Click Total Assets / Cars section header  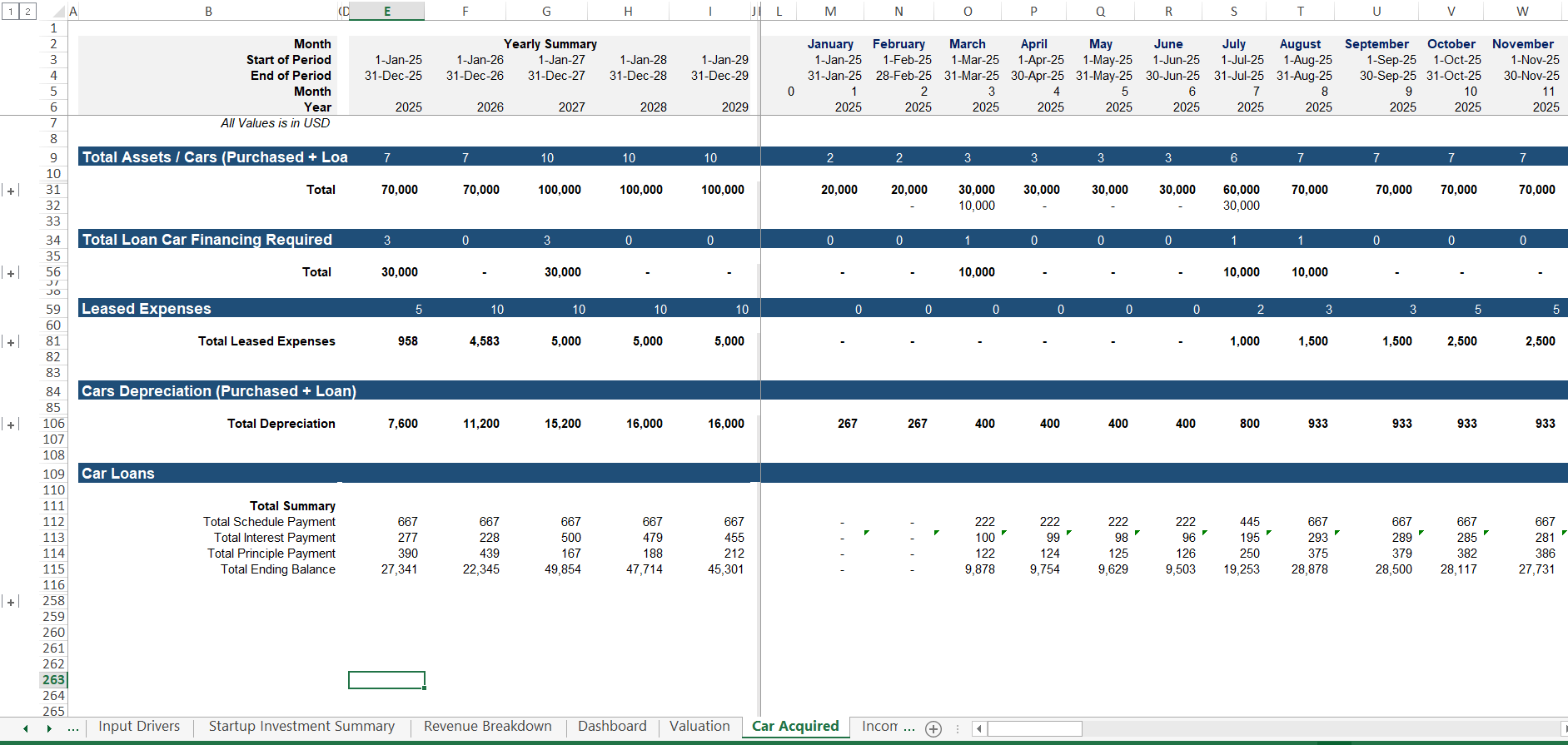click(215, 157)
